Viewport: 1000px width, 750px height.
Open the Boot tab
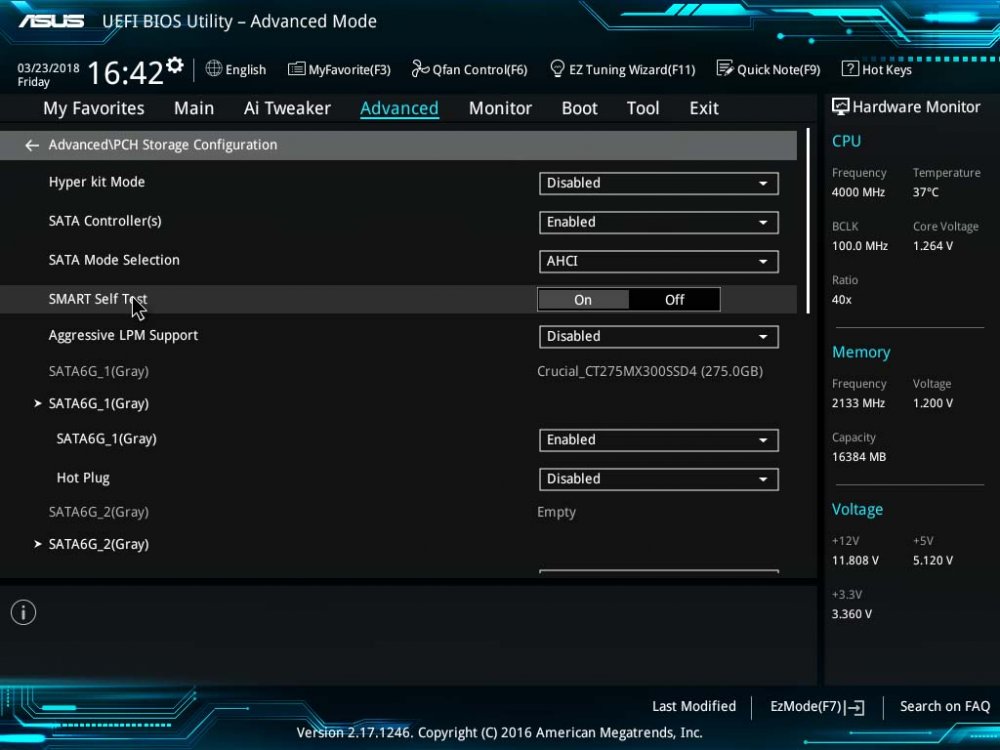pos(579,108)
